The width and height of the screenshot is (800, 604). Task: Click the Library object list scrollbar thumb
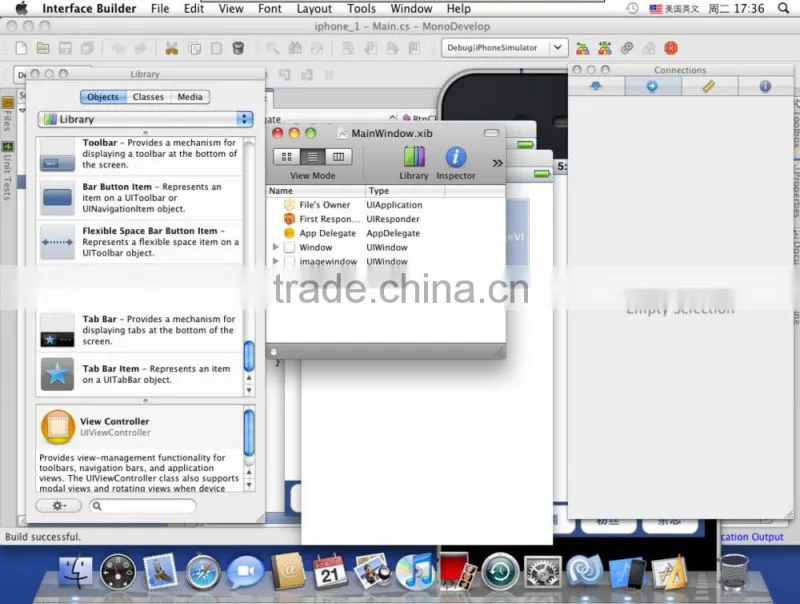pos(249,356)
